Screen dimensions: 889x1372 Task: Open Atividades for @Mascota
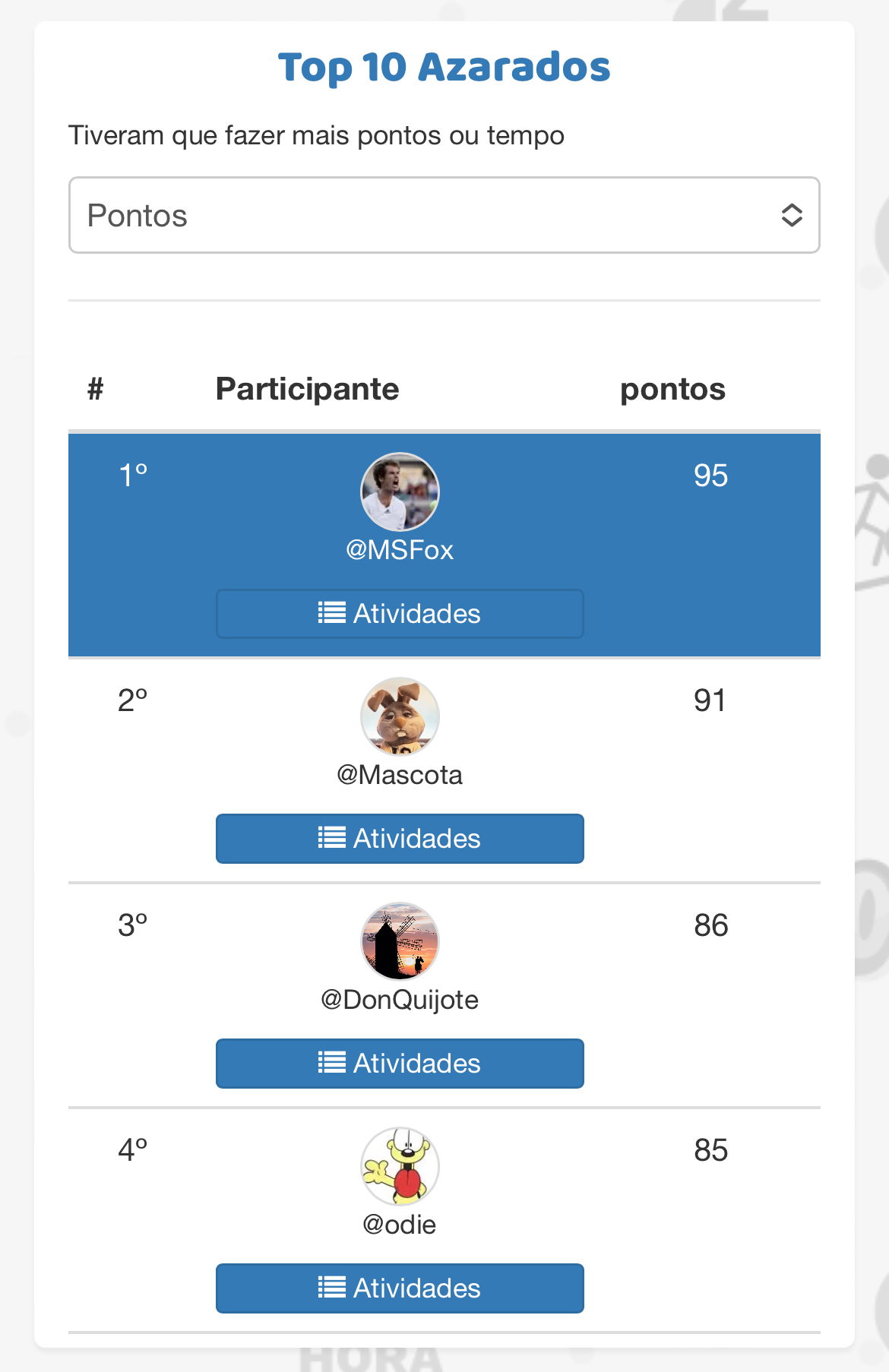tap(400, 839)
